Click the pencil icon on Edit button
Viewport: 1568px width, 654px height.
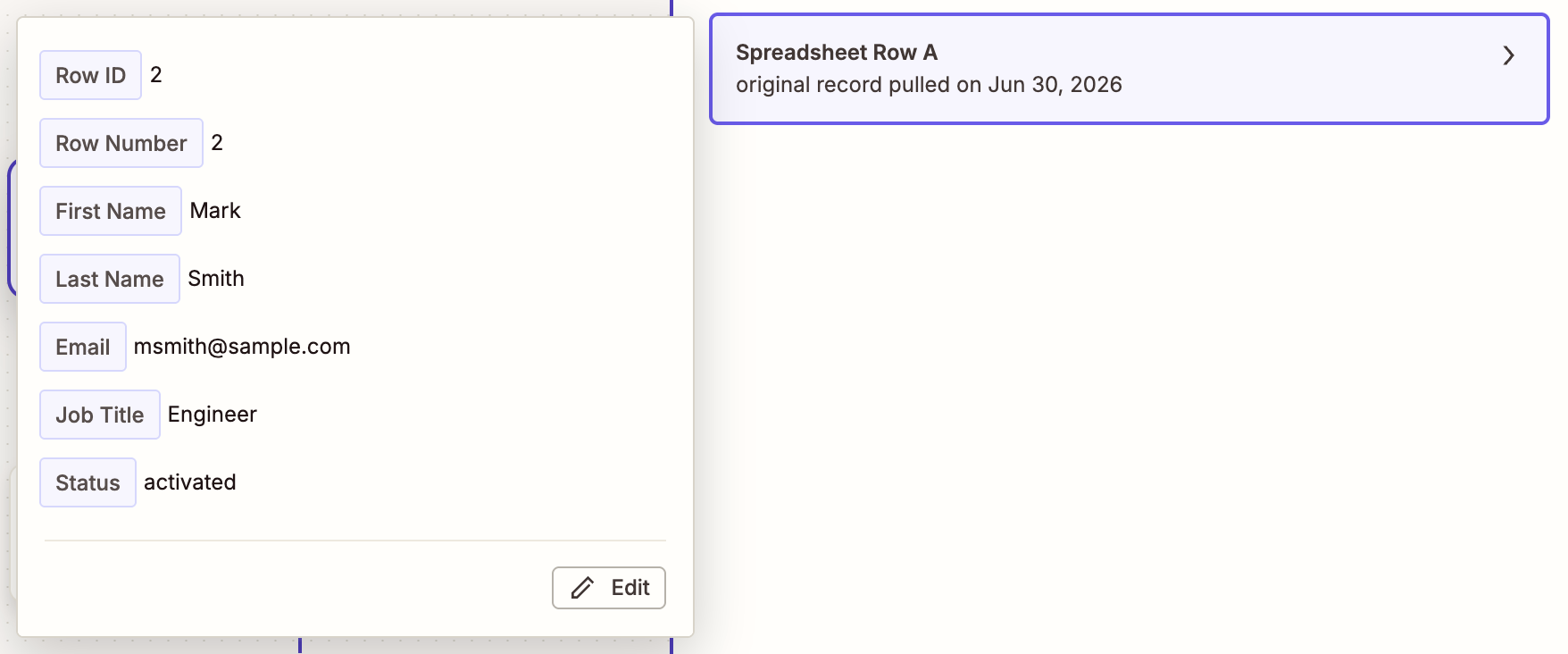[582, 588]
